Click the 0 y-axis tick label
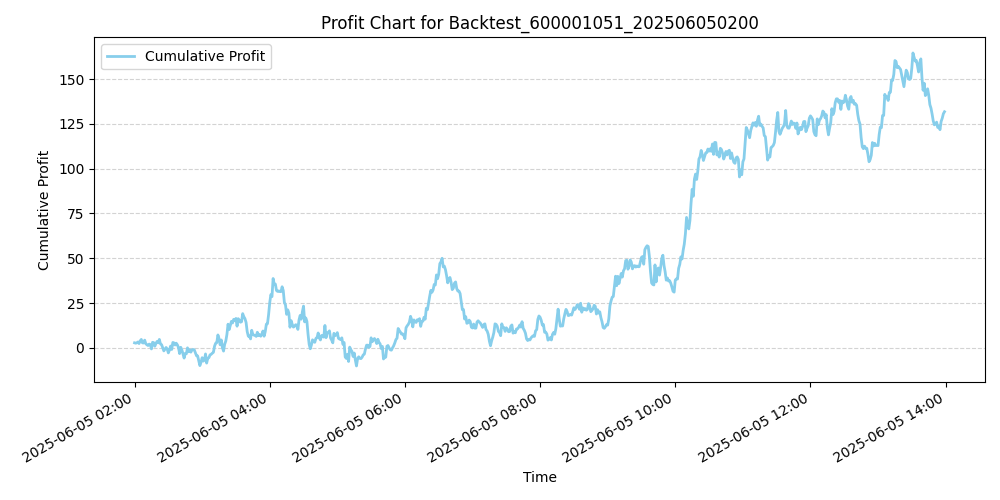Screen dimensions: 1000x500 tap(83, 348)
